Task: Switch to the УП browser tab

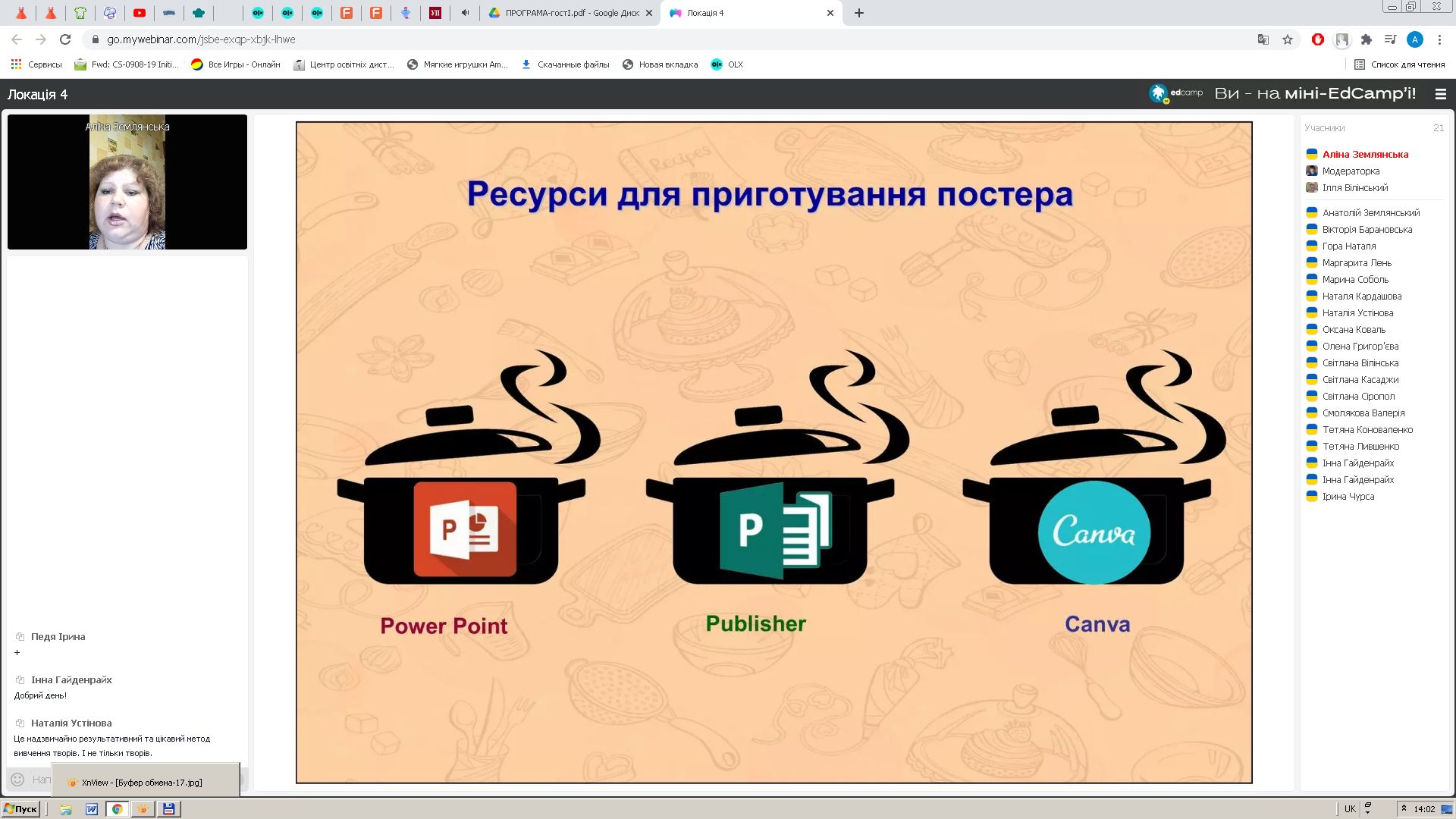Action: pos(435,13)
